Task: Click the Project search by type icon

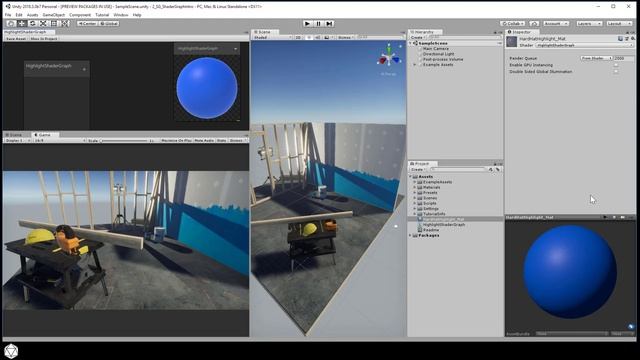Action: click(x=491, y=169)
